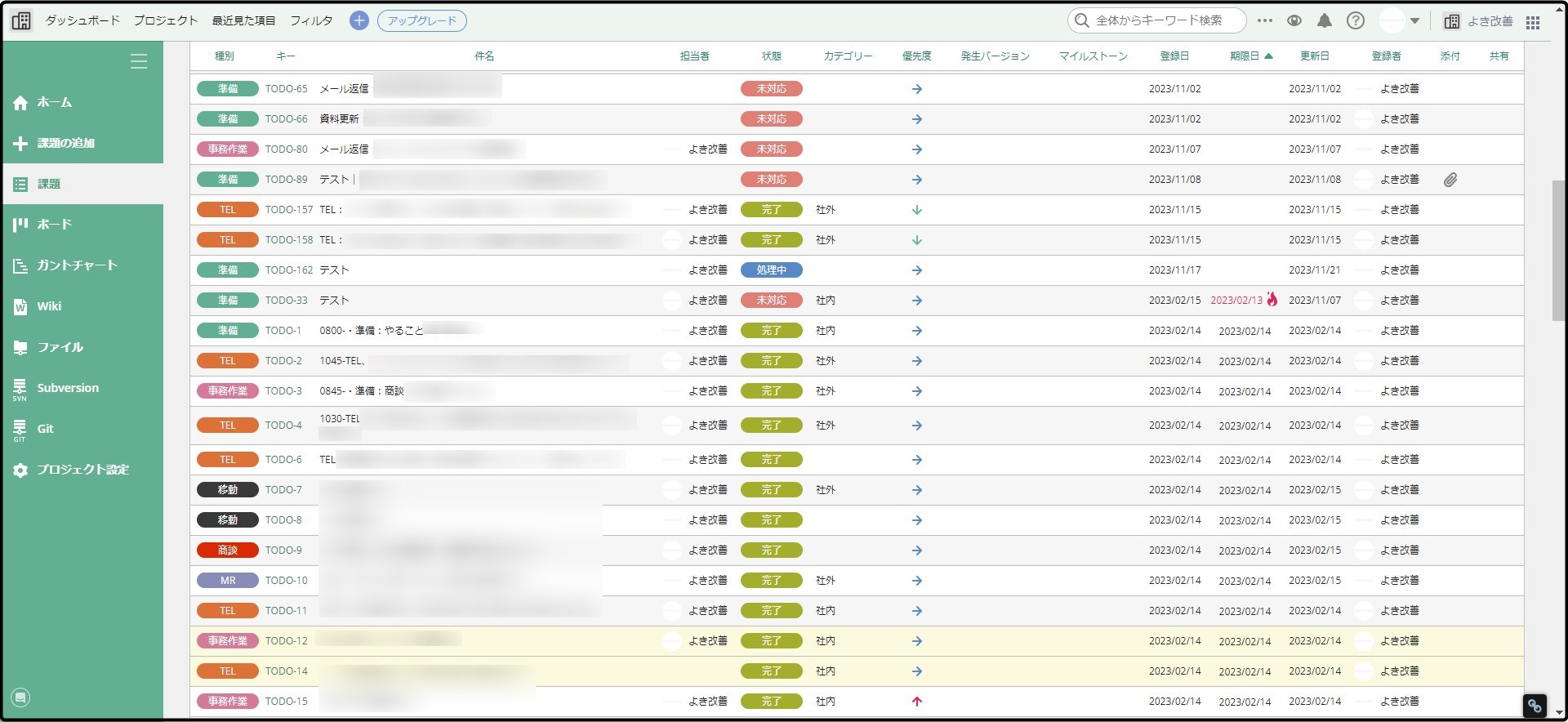Collapse the sidebar with hamburger icon
The width and height of the screenshot is (1568, 722).
(139, 61)
